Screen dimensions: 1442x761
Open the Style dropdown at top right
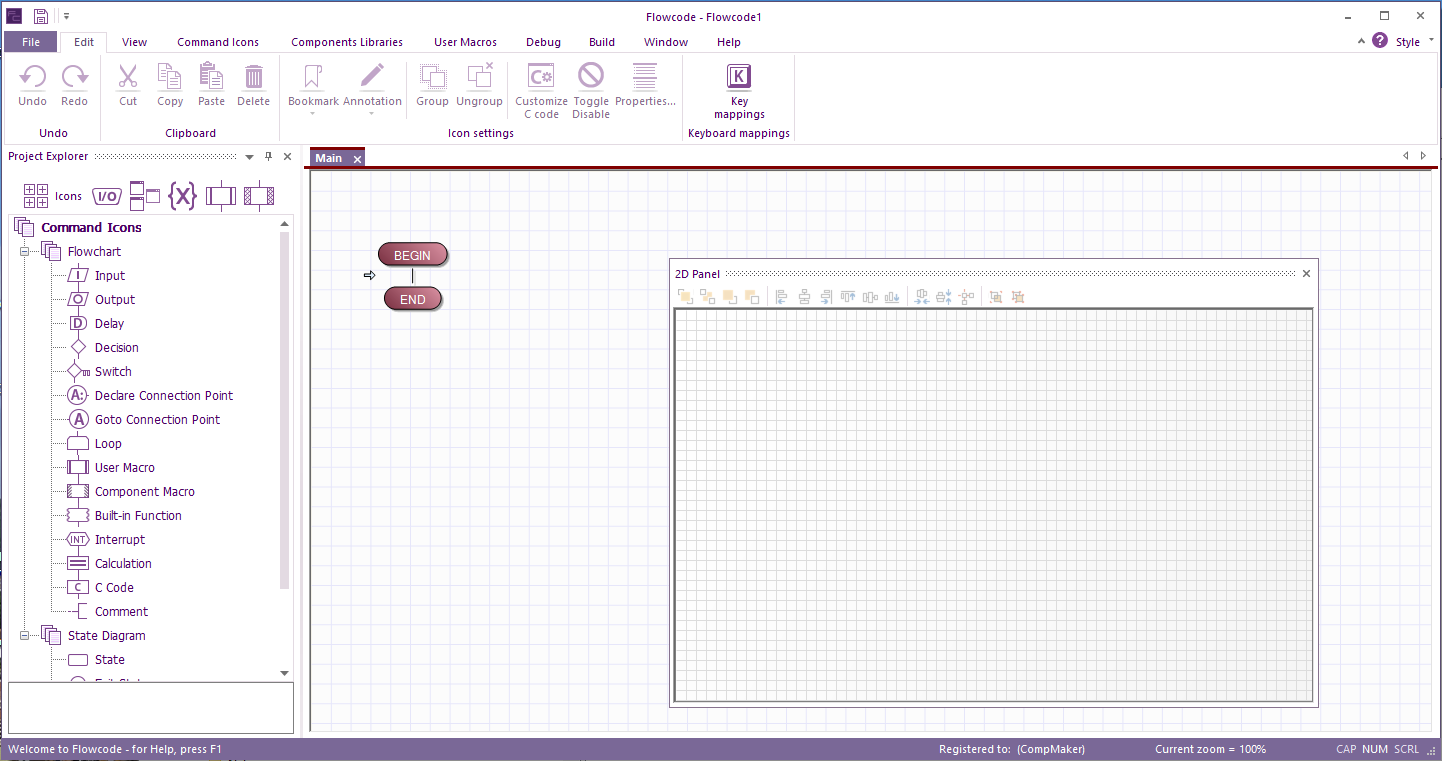click(1412, 42)
